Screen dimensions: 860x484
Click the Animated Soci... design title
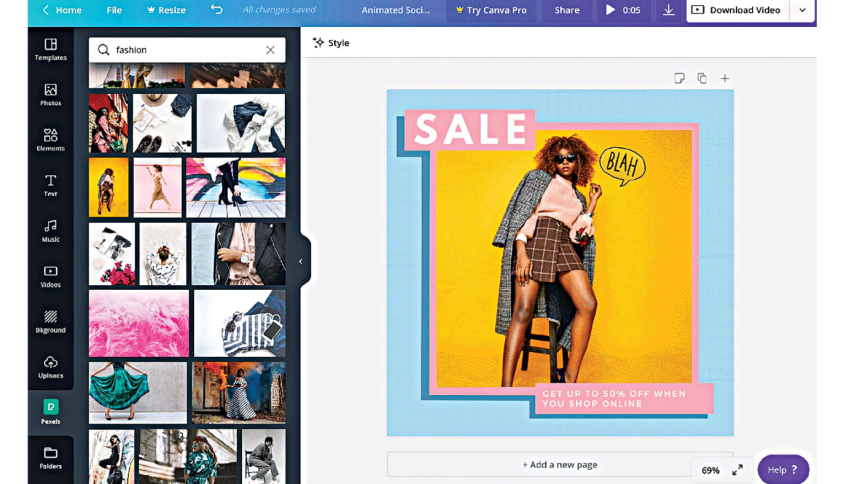click(395, 10)
